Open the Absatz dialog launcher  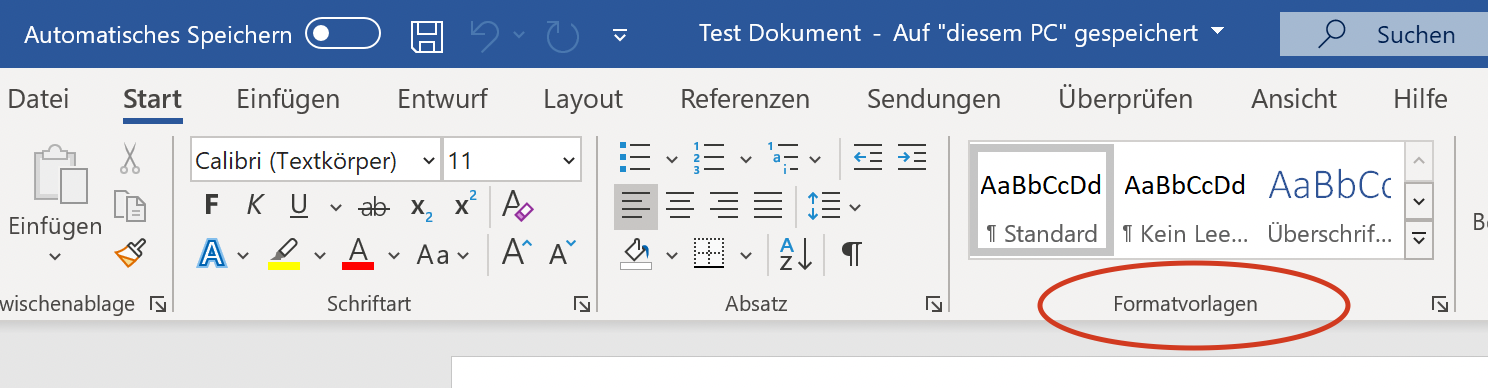point(933,304)
